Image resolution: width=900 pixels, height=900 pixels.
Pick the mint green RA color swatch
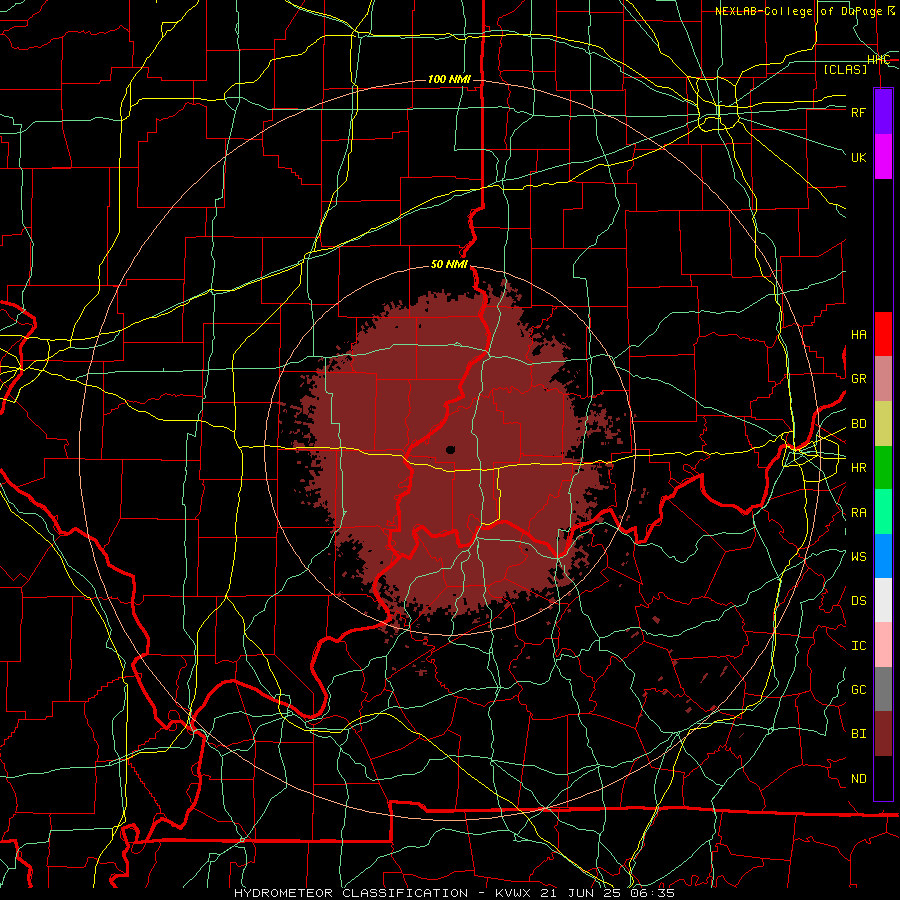click(x=883, y=512)
